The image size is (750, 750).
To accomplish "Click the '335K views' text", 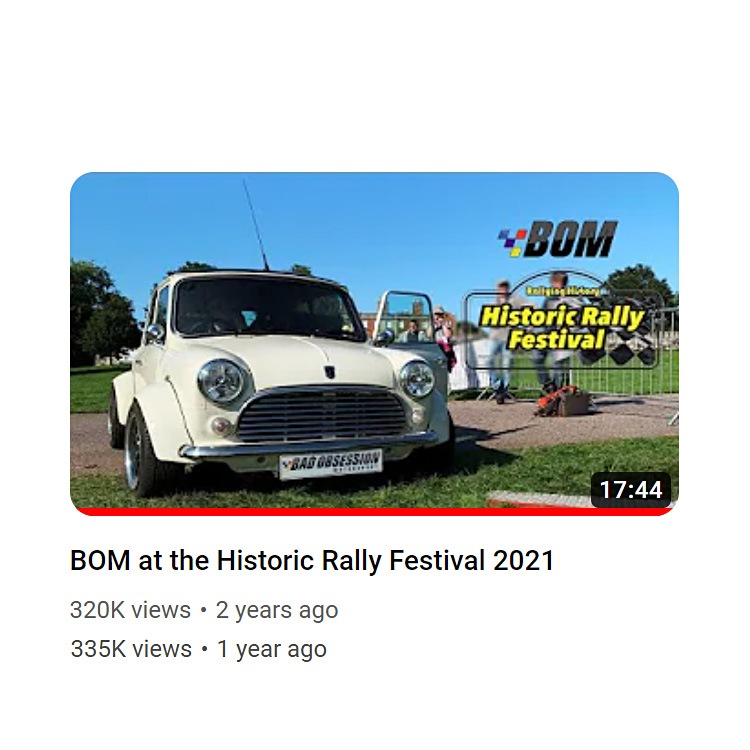I will click(131, 649).
